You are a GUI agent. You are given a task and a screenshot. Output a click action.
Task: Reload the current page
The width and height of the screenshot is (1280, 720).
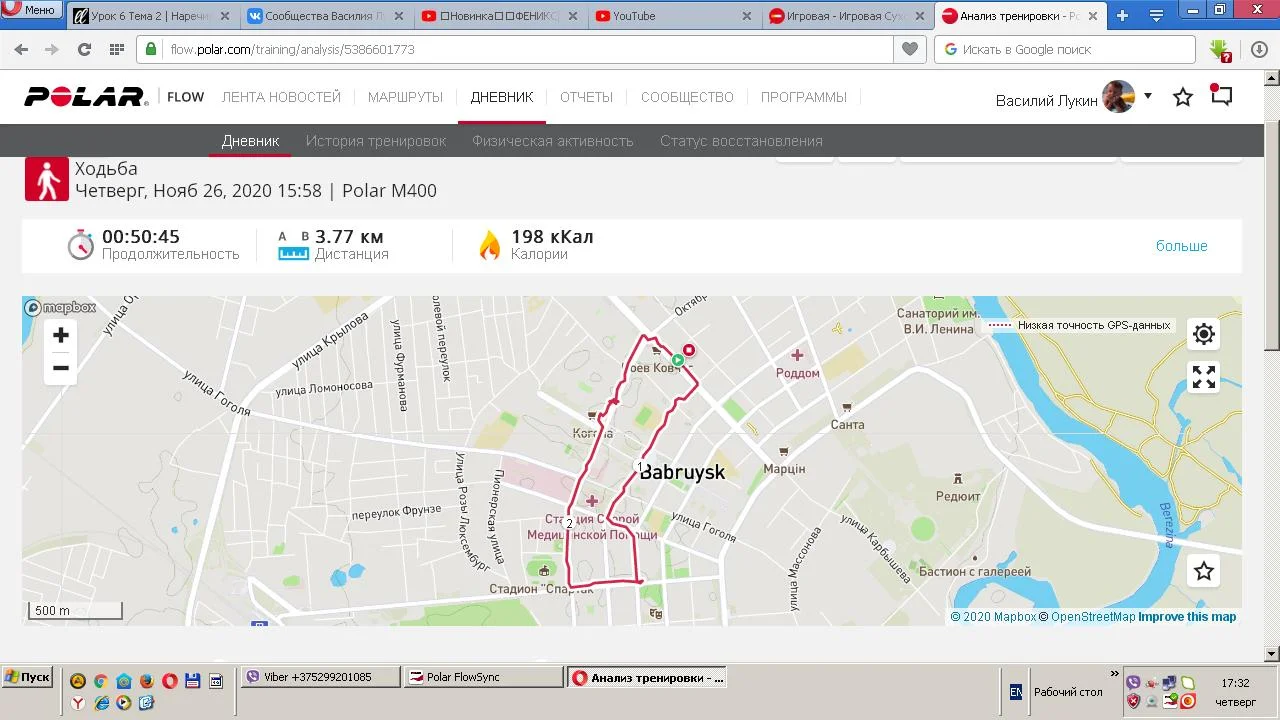pyautogui.click(x=84, y=49)
